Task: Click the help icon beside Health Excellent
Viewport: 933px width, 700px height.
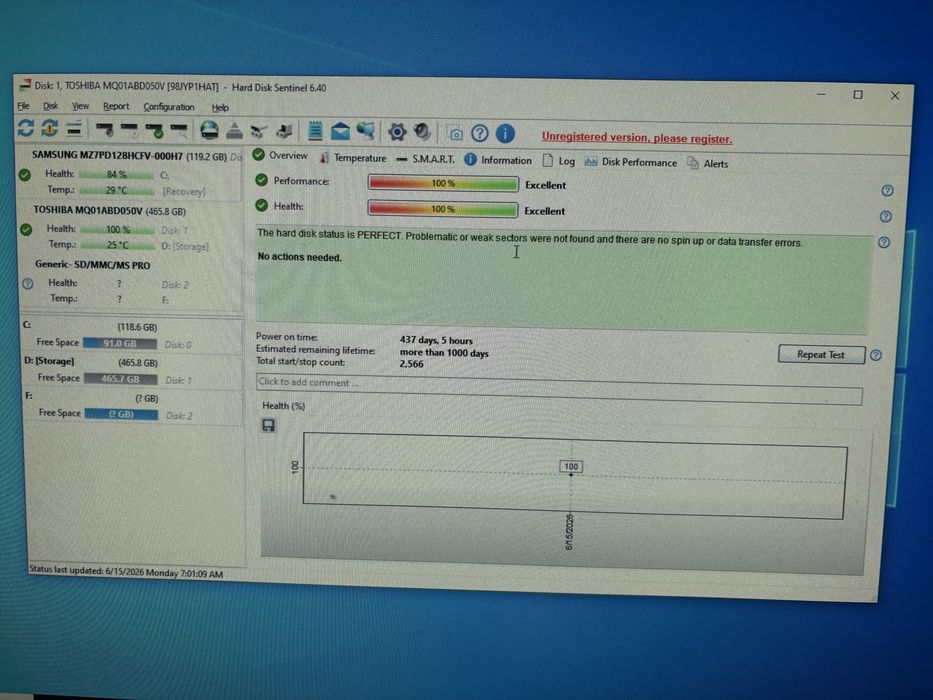Action: (x=886, y=217)
